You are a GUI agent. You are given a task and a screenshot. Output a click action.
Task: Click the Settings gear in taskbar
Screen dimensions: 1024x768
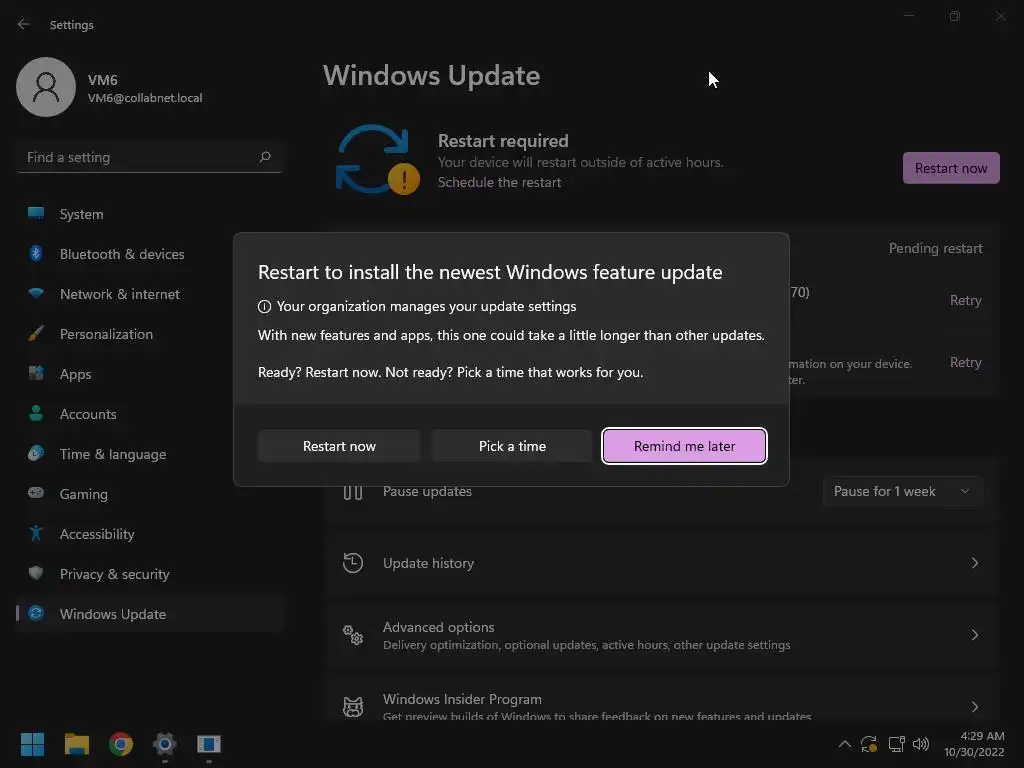(x=165, y=744)
